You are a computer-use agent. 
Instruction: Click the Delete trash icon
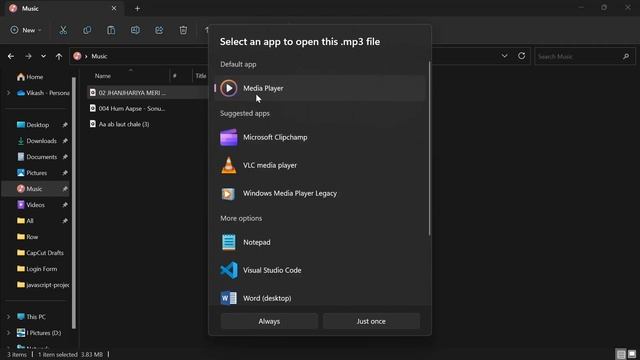click(x=183, y=30)
